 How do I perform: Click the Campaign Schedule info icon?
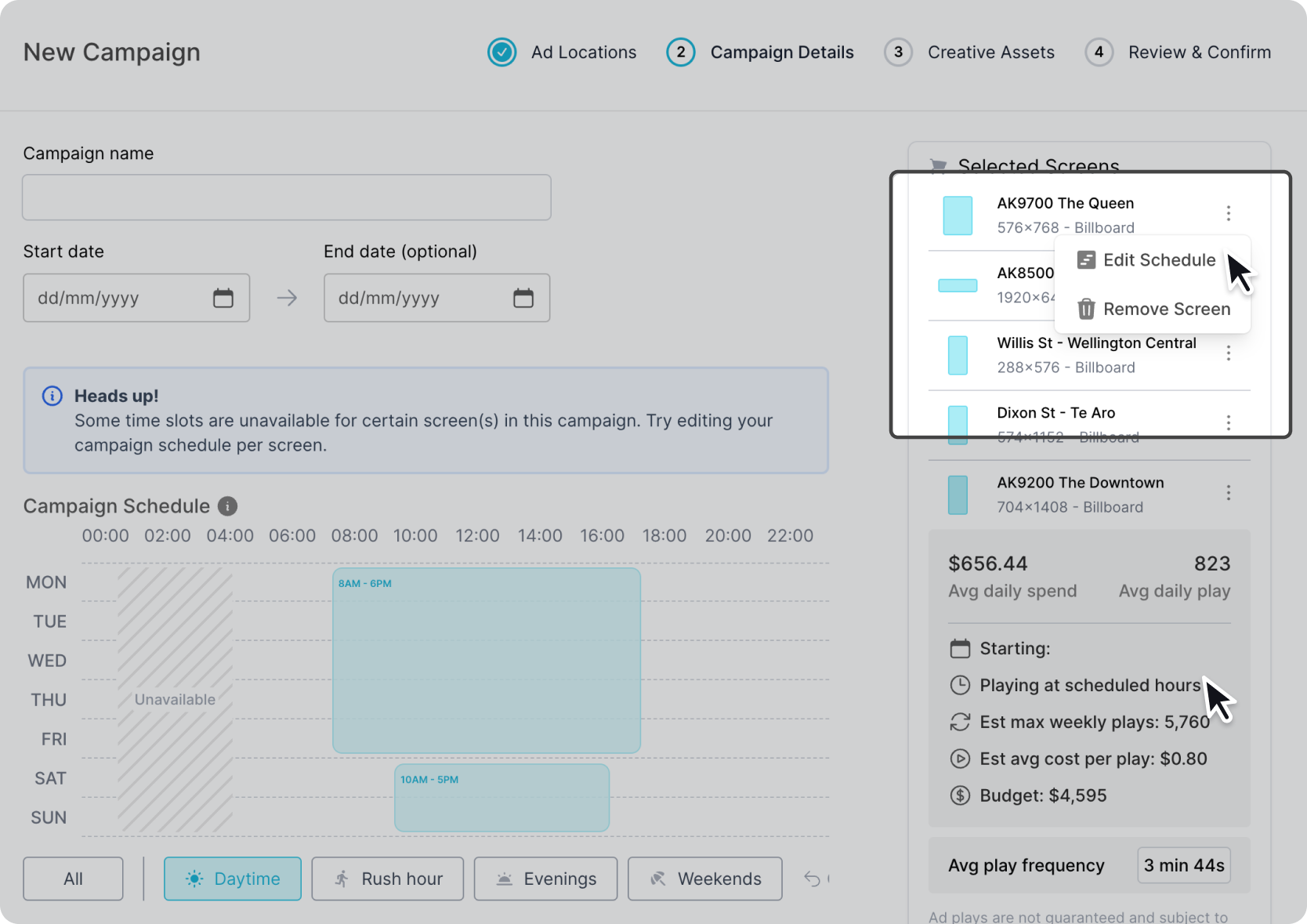227,506
